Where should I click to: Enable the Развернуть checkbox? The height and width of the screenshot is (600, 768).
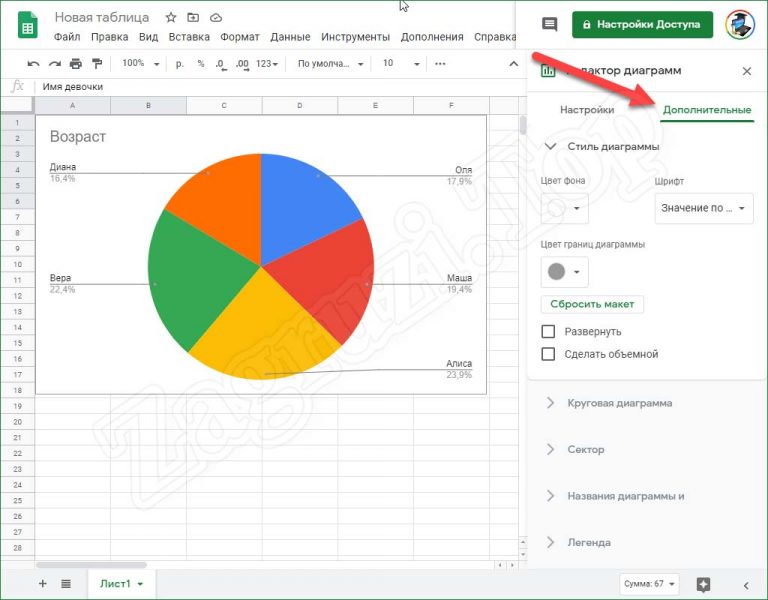point(548,332)
